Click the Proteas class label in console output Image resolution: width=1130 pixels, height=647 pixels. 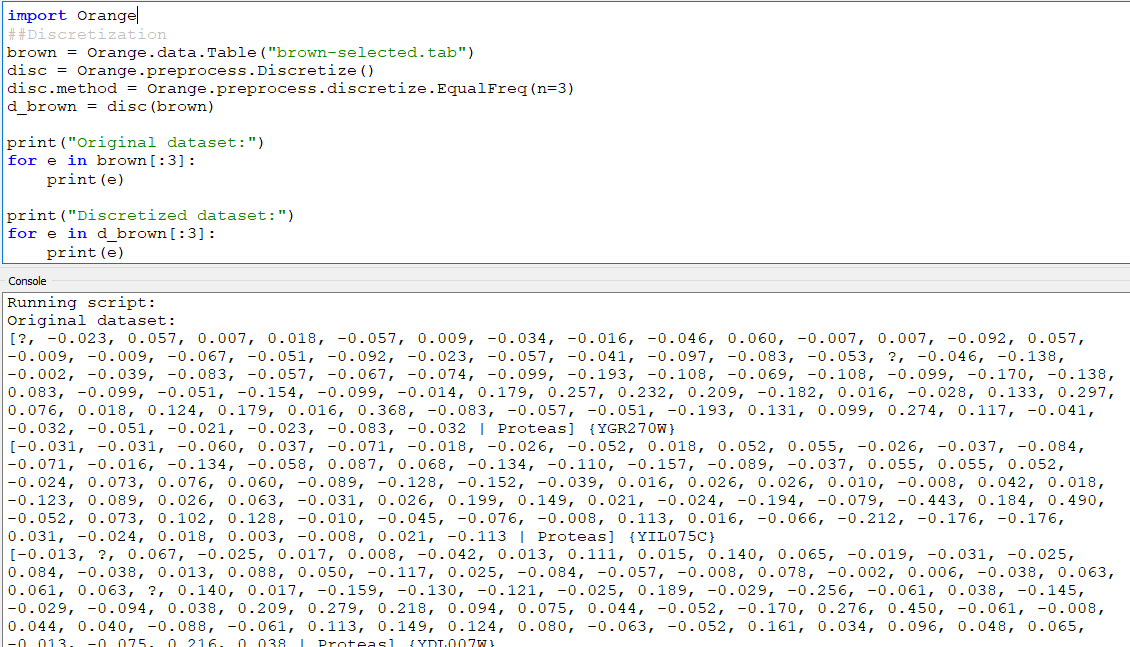click(x=532, y=428)
